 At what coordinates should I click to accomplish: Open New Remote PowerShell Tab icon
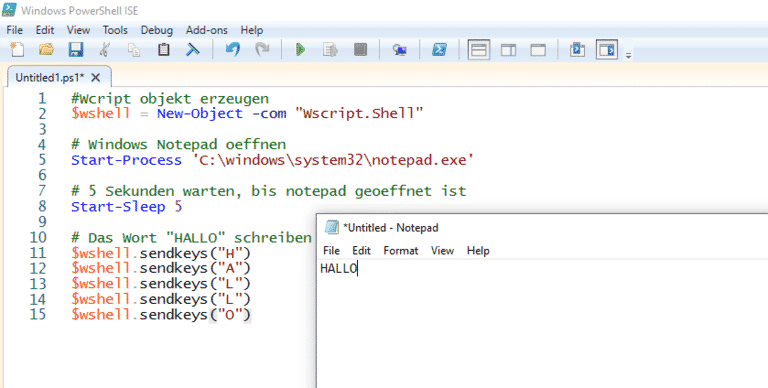400,49
